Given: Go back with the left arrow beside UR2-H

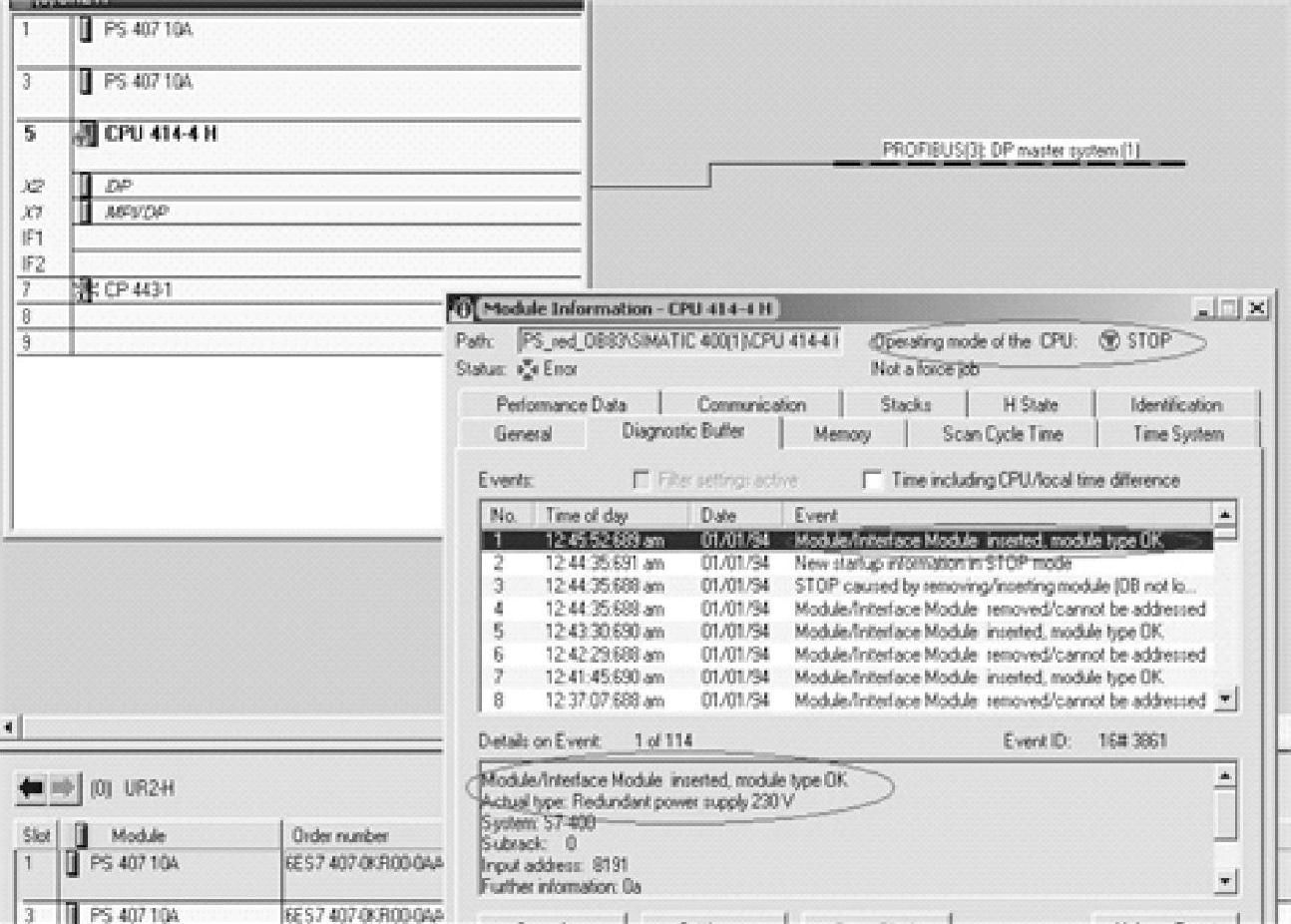Looking at the screenshot, I should click(32, 788).
